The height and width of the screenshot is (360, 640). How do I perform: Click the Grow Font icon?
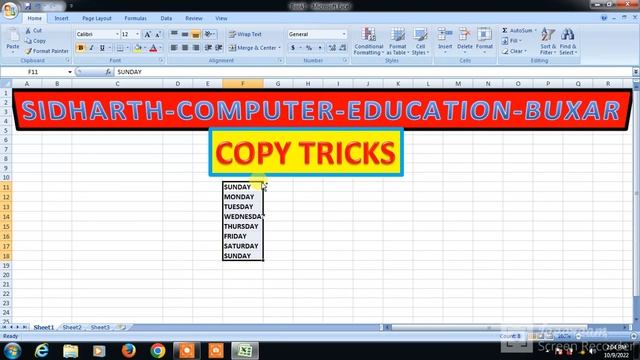point(148,34)
